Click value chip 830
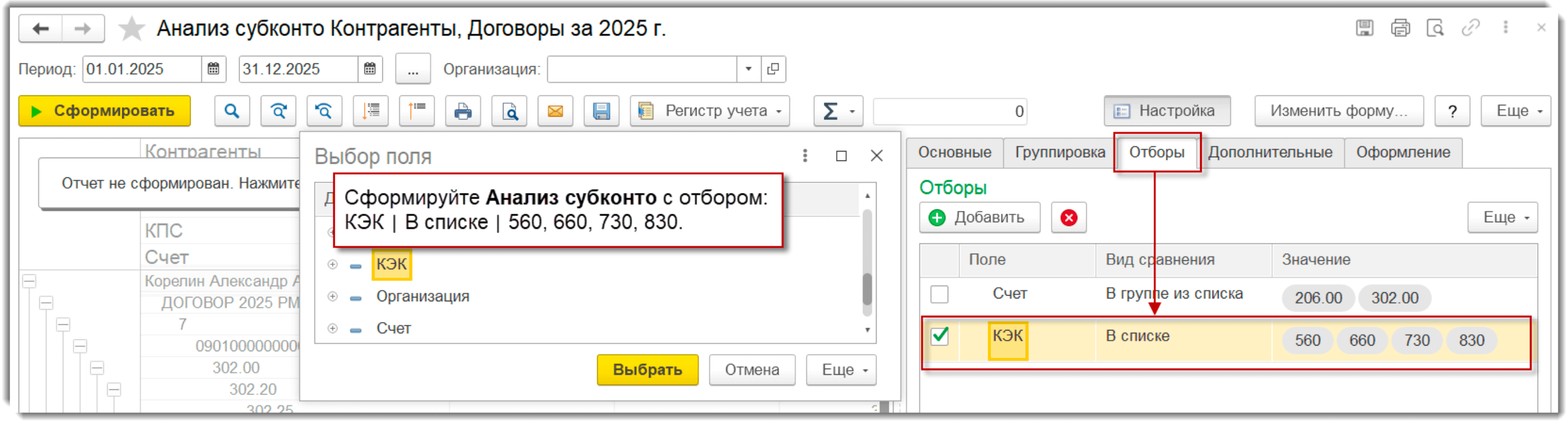The image size is (1568, 423). (1471, 341)
